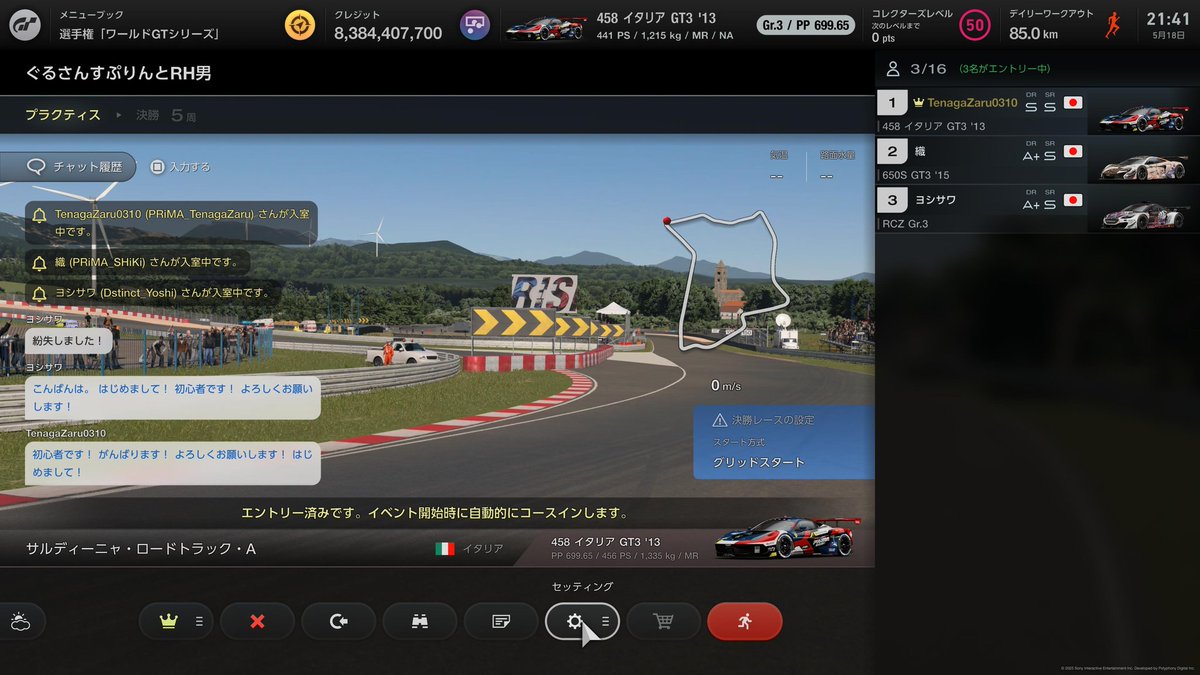Click グリッドスタート start type text
The height and width of the screenshot is (675, 1200).
coord(759,463)
